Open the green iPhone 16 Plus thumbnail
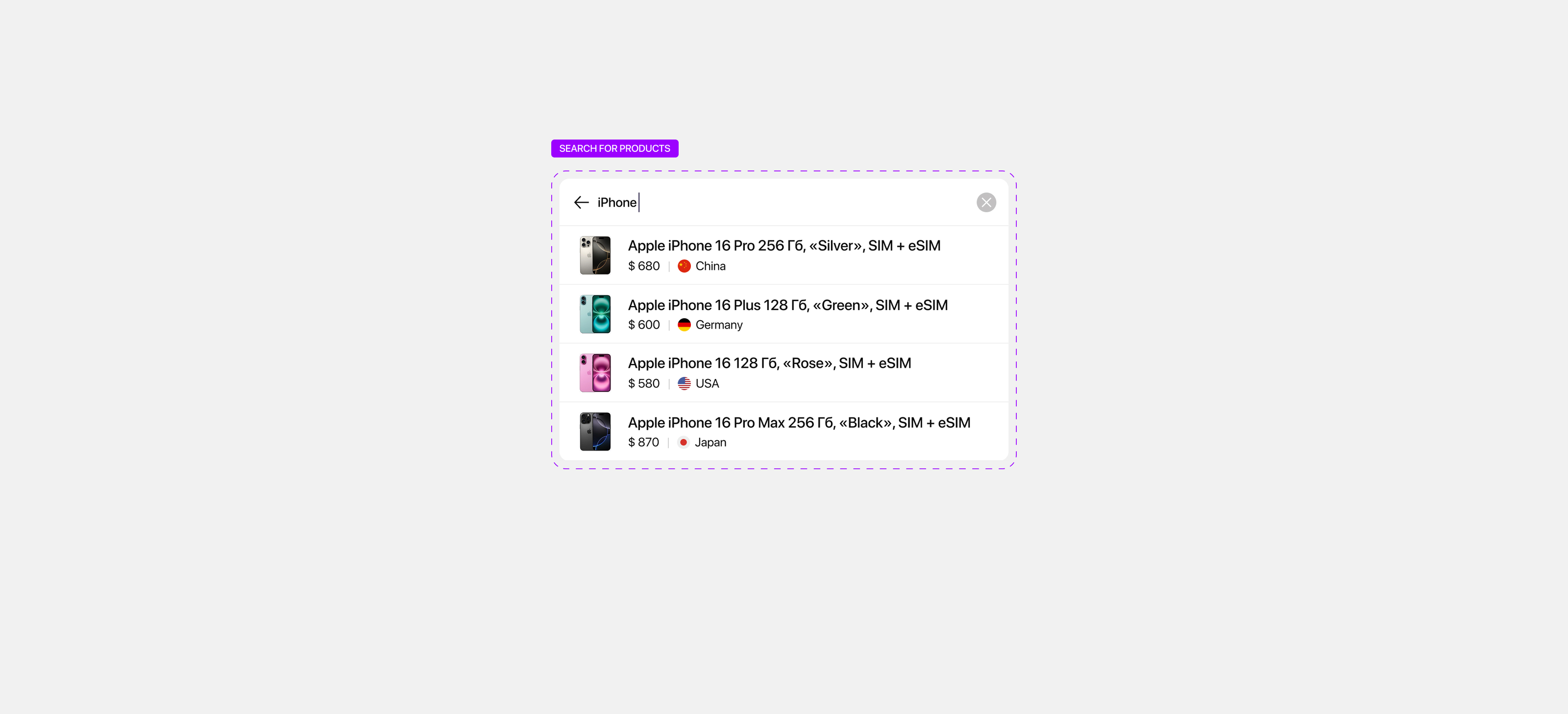1568x714 pixels. pos(595,314)
